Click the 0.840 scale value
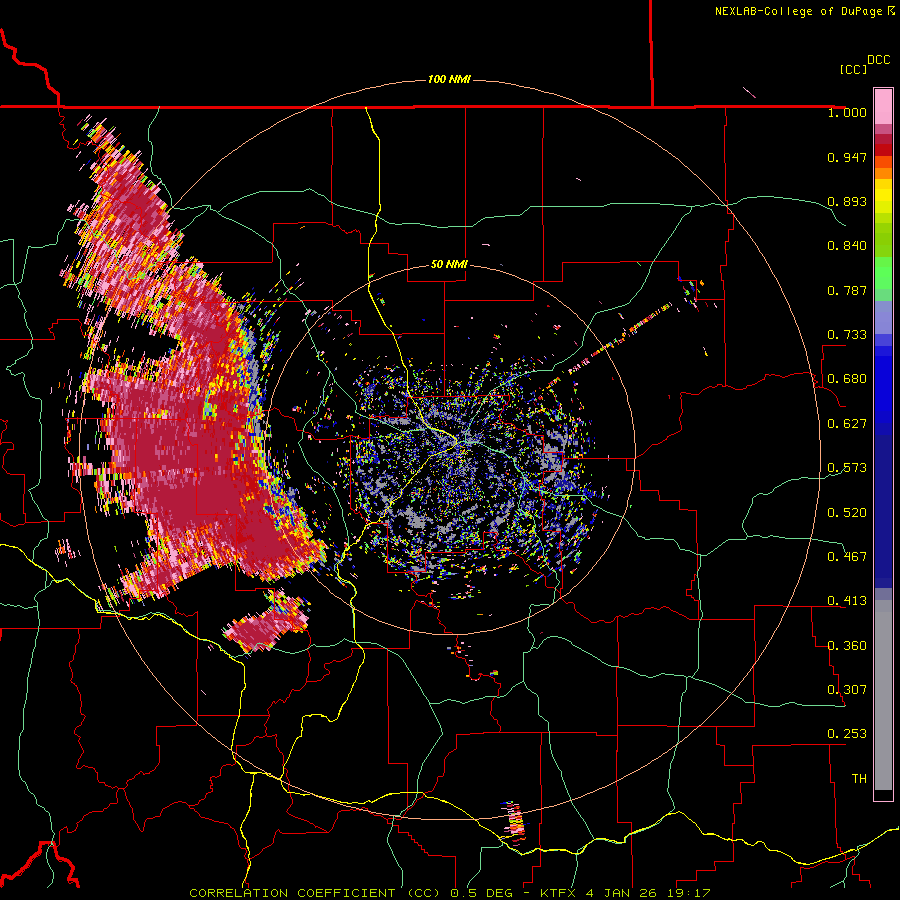The image size is (900, 900). click(x=847, y=246)
